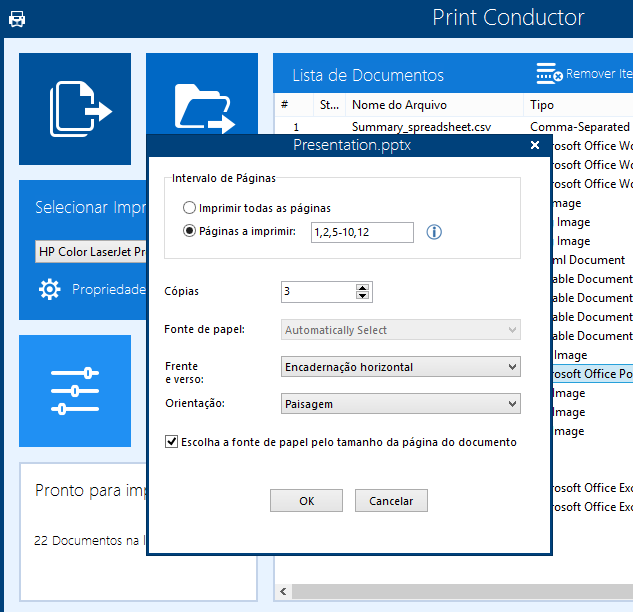Screen dimensions: 633x612
Task: Click the Remove Items list icon
Action: pyautogui.click(x=549, y=74)
